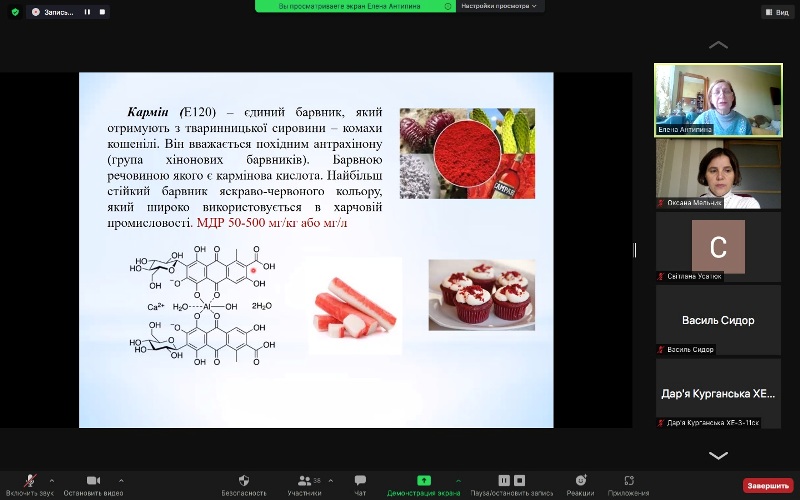Screen dimensions: 800x500
Task: Expand screen share options arrow
Action: (458, 481)
